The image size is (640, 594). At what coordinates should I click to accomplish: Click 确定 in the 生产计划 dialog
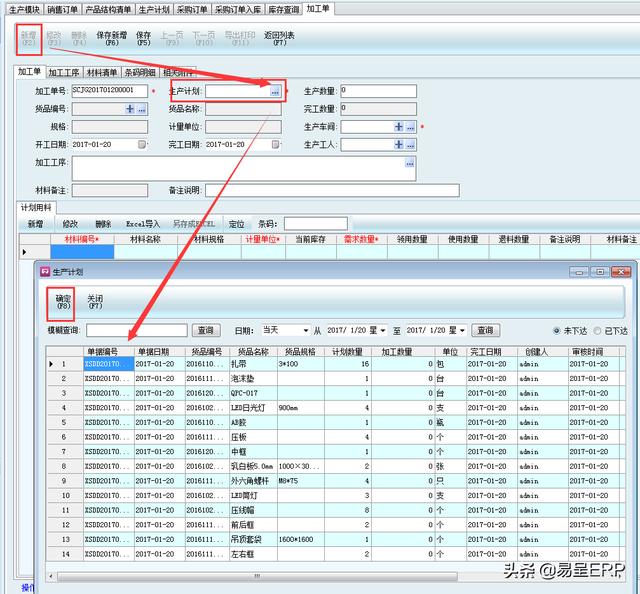(63, 302)
